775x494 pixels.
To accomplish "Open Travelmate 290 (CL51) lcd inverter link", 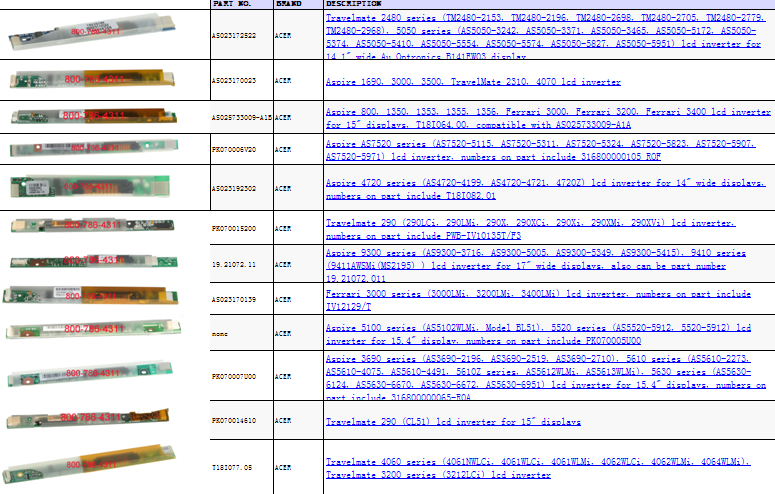I will (x=453, y=422).
